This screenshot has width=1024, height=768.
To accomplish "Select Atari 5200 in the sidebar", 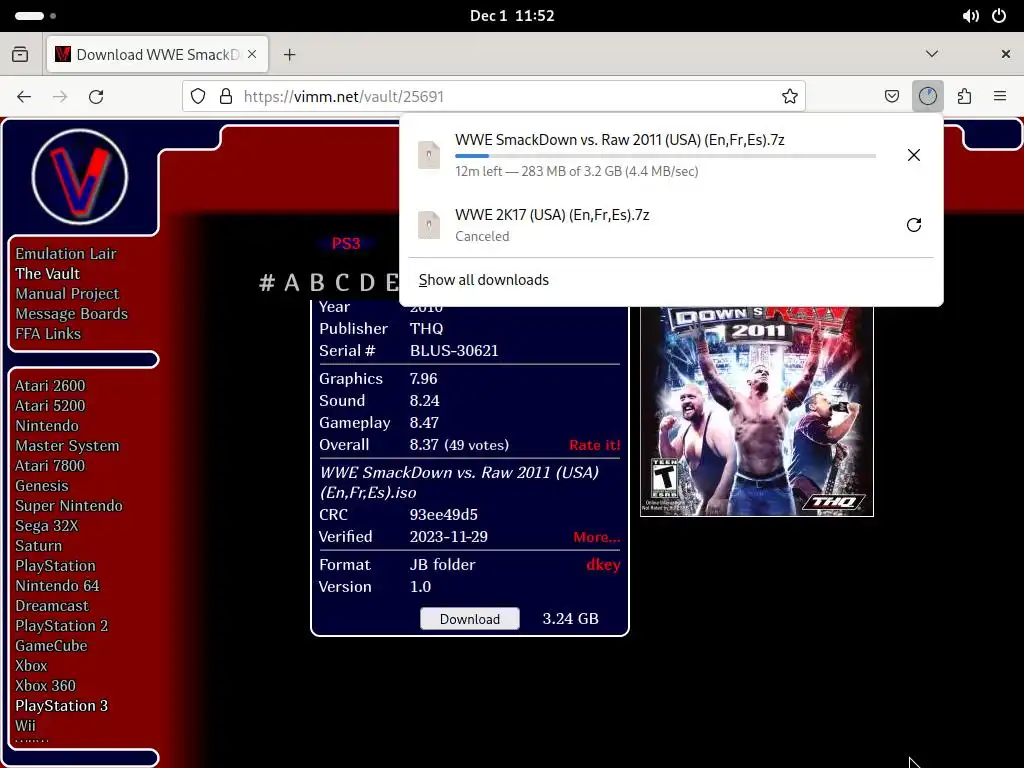I will [50, 406].
